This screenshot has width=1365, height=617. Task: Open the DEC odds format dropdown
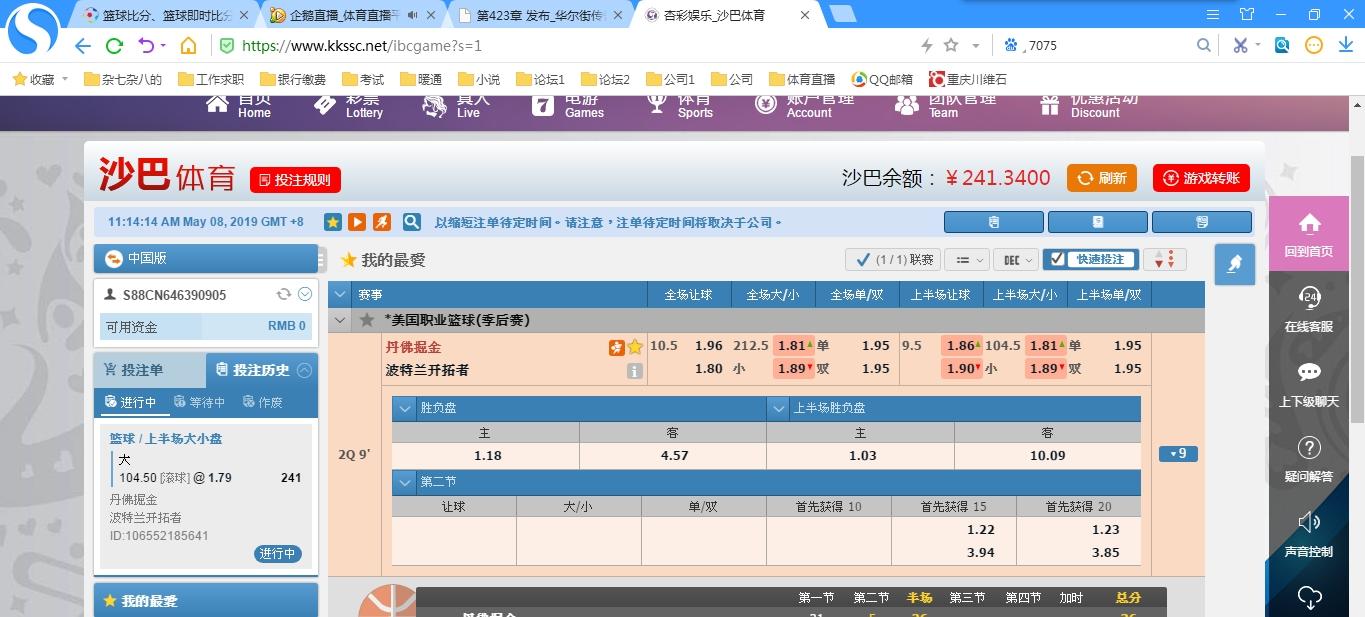point(1016,260)
